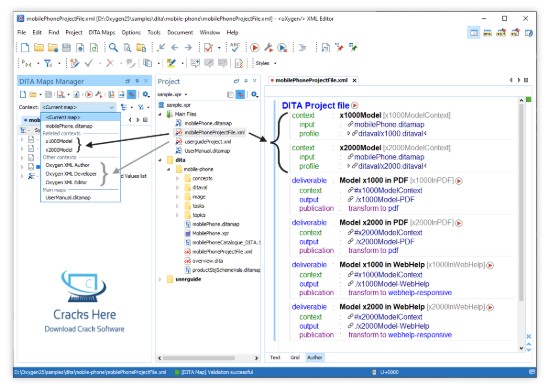Open the Styles dropdown
The width and height of the screenshot is (550, 390).
coord(266,63)
